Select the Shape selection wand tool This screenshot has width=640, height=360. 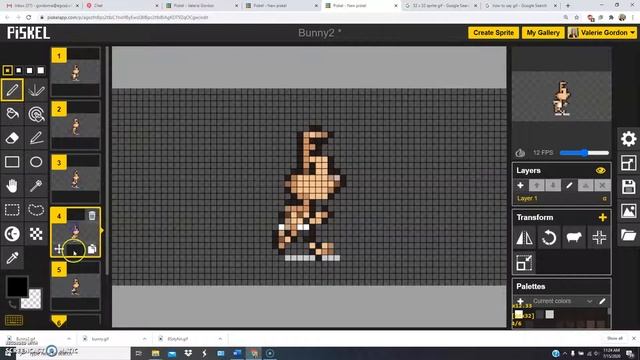[36, 186]
